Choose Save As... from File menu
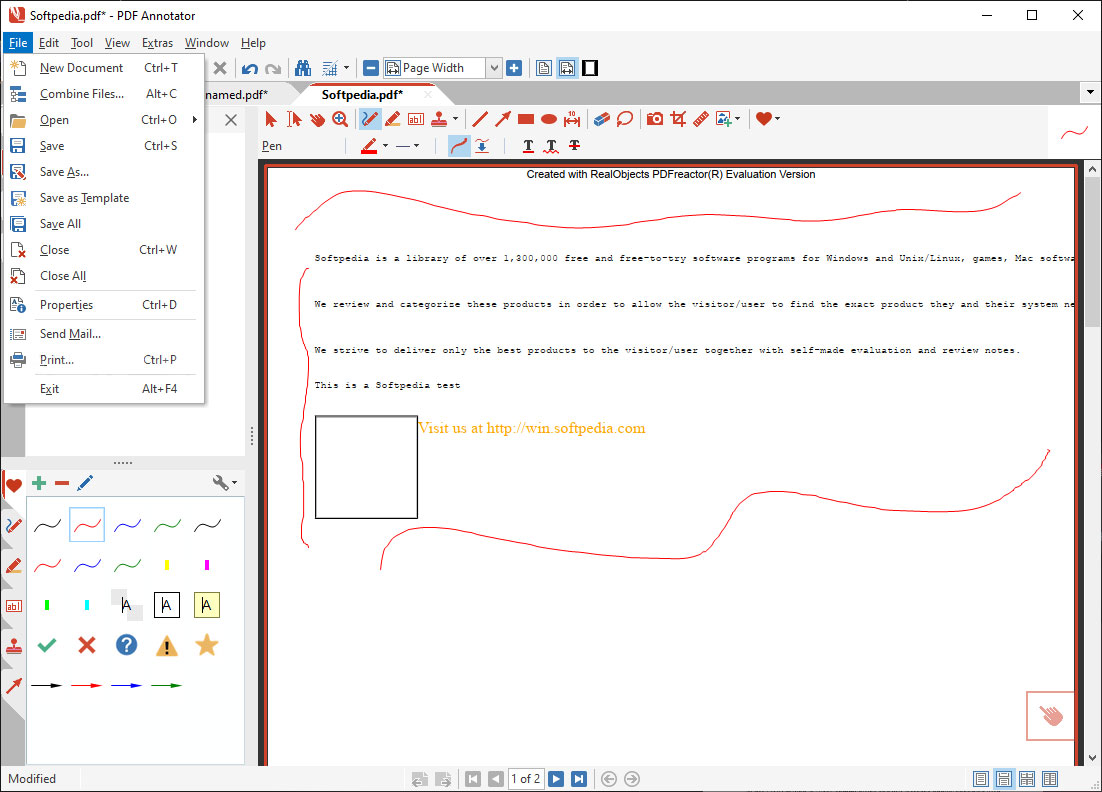This screenshot has height=792, width=1102. pyautogui.click(x=64, y=172)
